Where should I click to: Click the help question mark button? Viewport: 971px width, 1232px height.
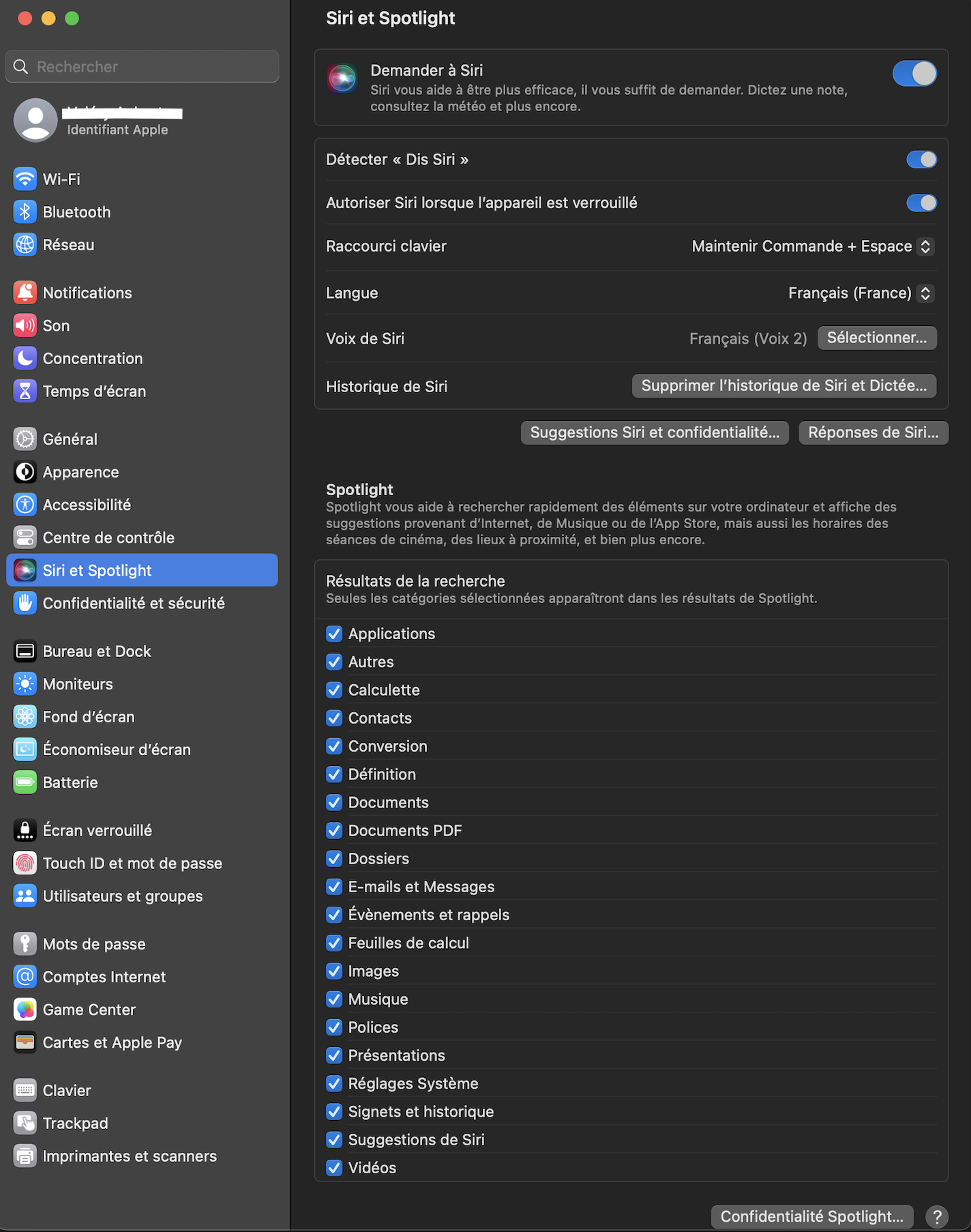click(937, 1216)
